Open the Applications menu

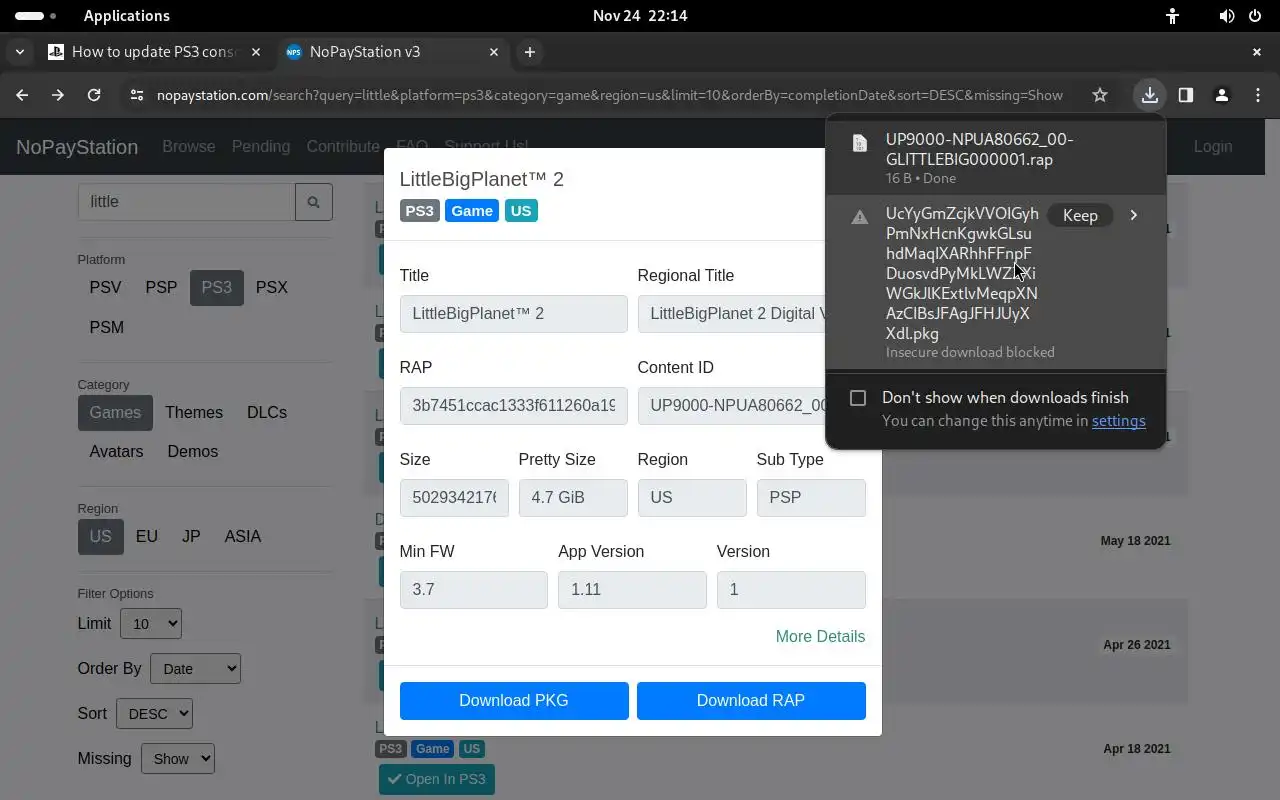127,16
